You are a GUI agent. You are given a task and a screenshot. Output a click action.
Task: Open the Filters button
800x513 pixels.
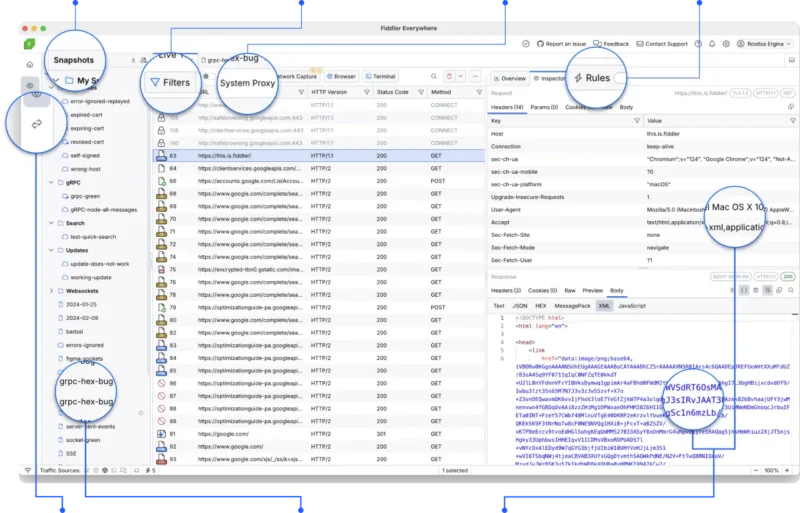[x=170, y=82]
